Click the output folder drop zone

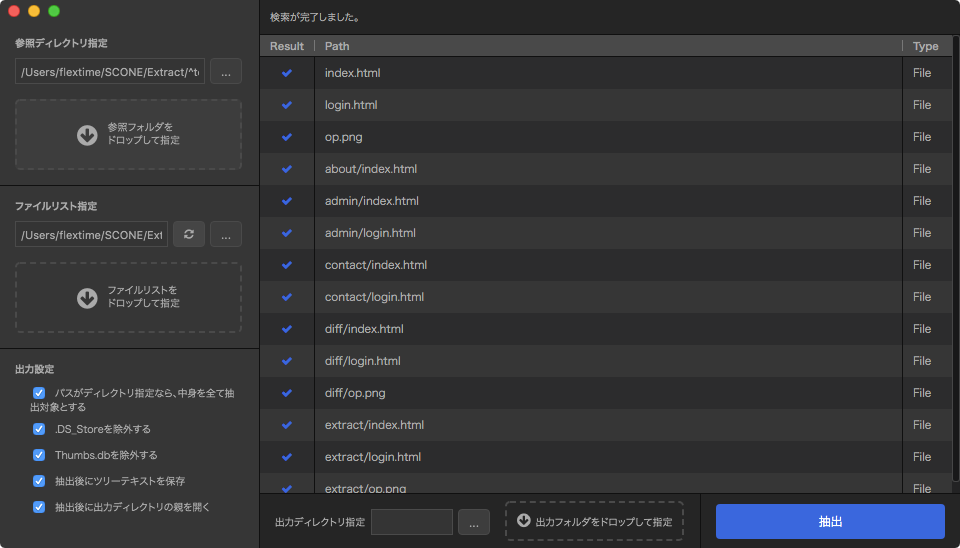594,521
